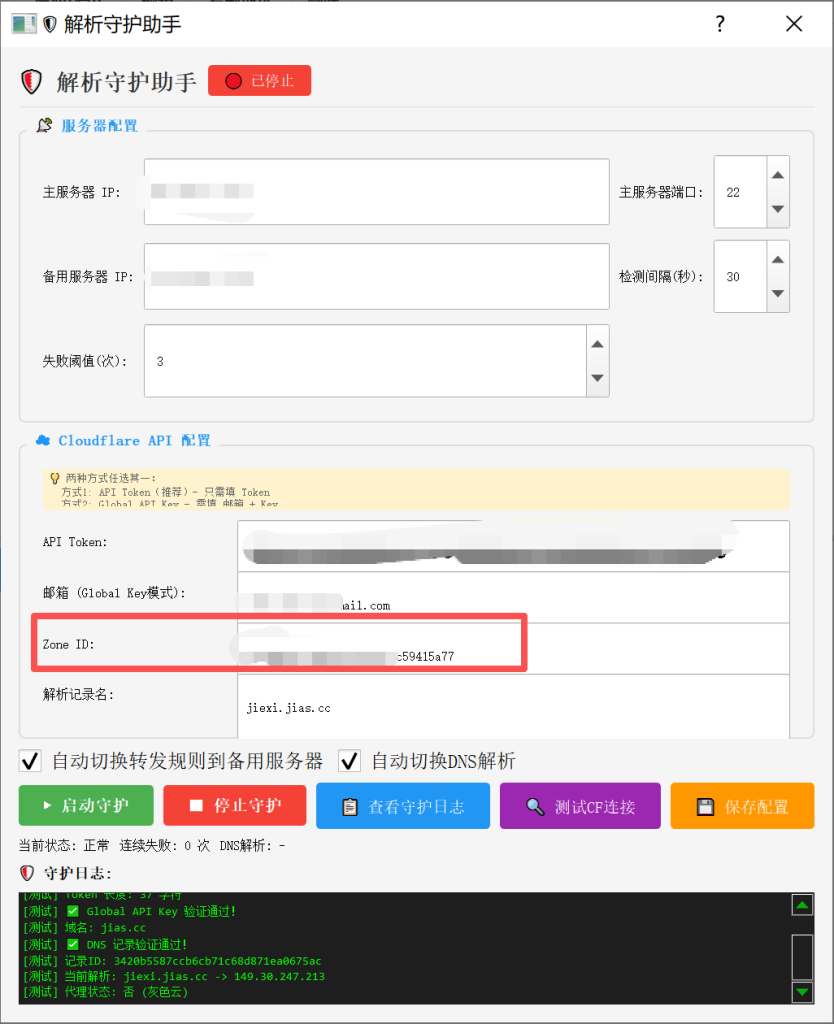This screenshot has height=1024, width=834.
Task: Save settings with 保存配置 button
Action: (743, 806)
